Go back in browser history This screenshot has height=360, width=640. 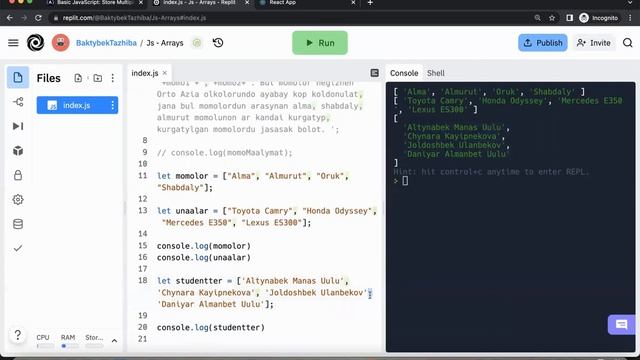pos(10,18)
